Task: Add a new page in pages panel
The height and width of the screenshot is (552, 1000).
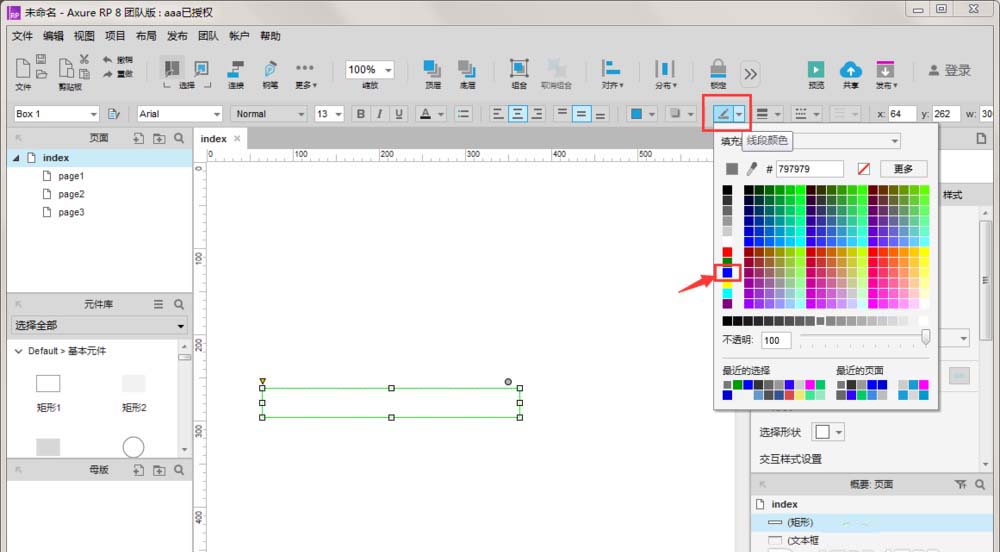Action: [x=138, y=138]
